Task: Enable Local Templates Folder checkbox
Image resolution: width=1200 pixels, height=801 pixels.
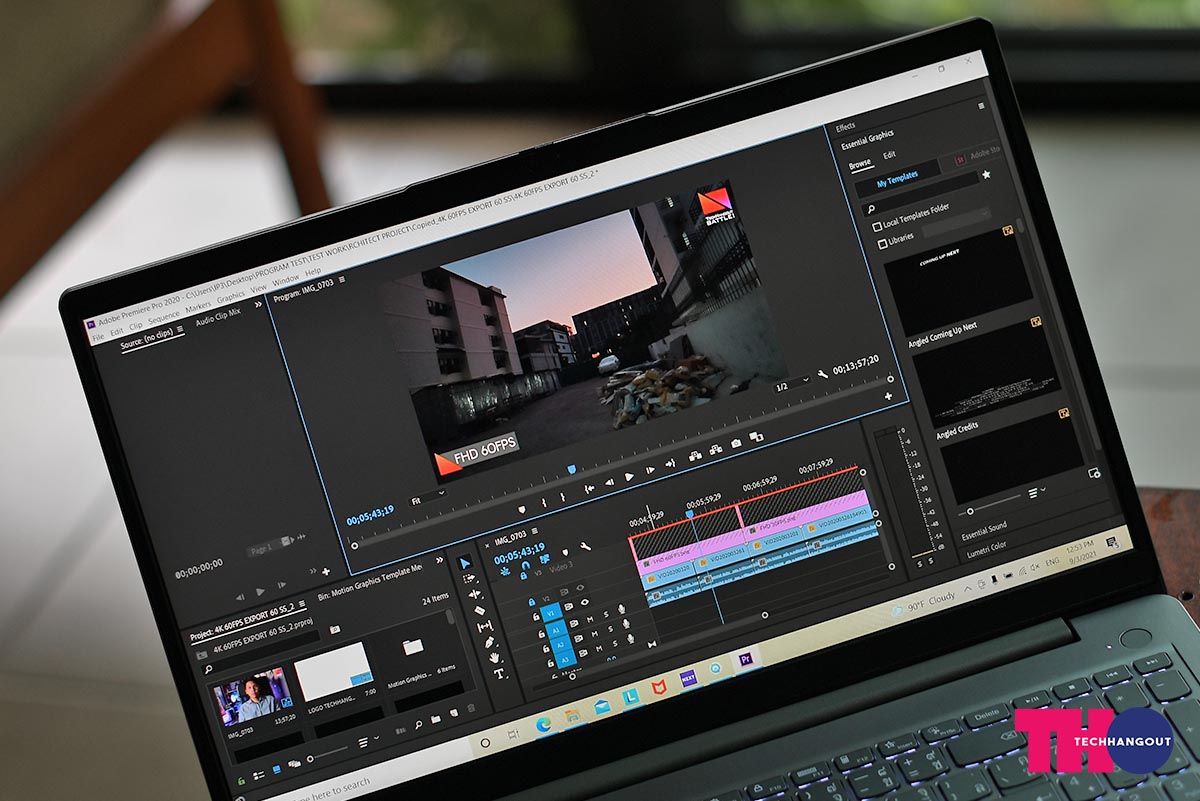Action: tap(877, 227)
